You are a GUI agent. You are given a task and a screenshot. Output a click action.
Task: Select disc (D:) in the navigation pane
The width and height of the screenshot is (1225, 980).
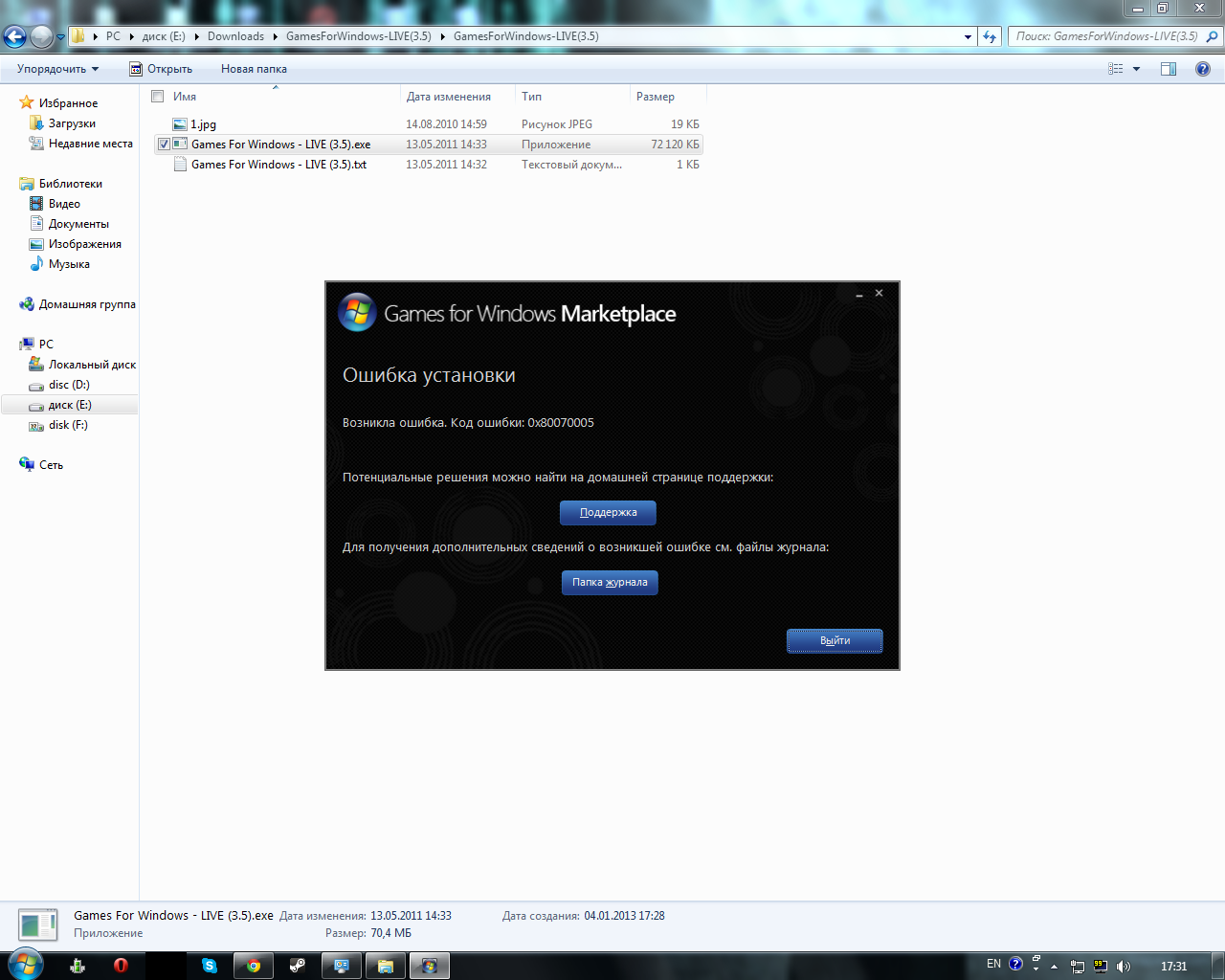[x=69, y=385]
